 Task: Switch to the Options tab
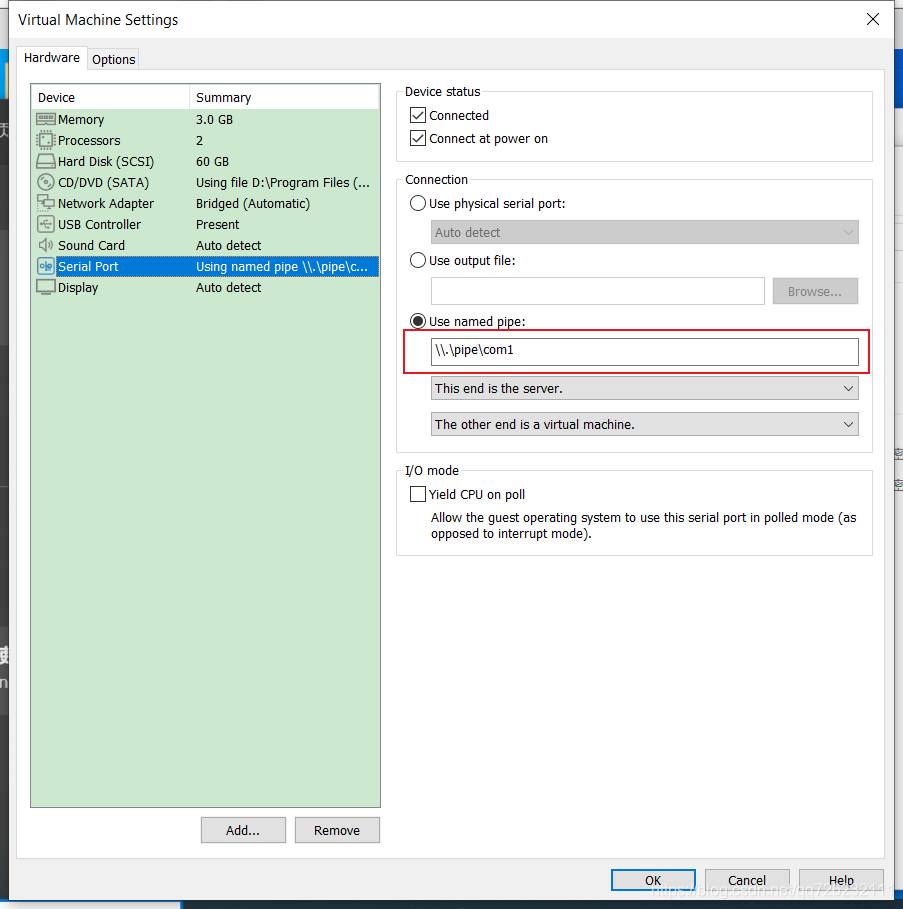[114, 59]
